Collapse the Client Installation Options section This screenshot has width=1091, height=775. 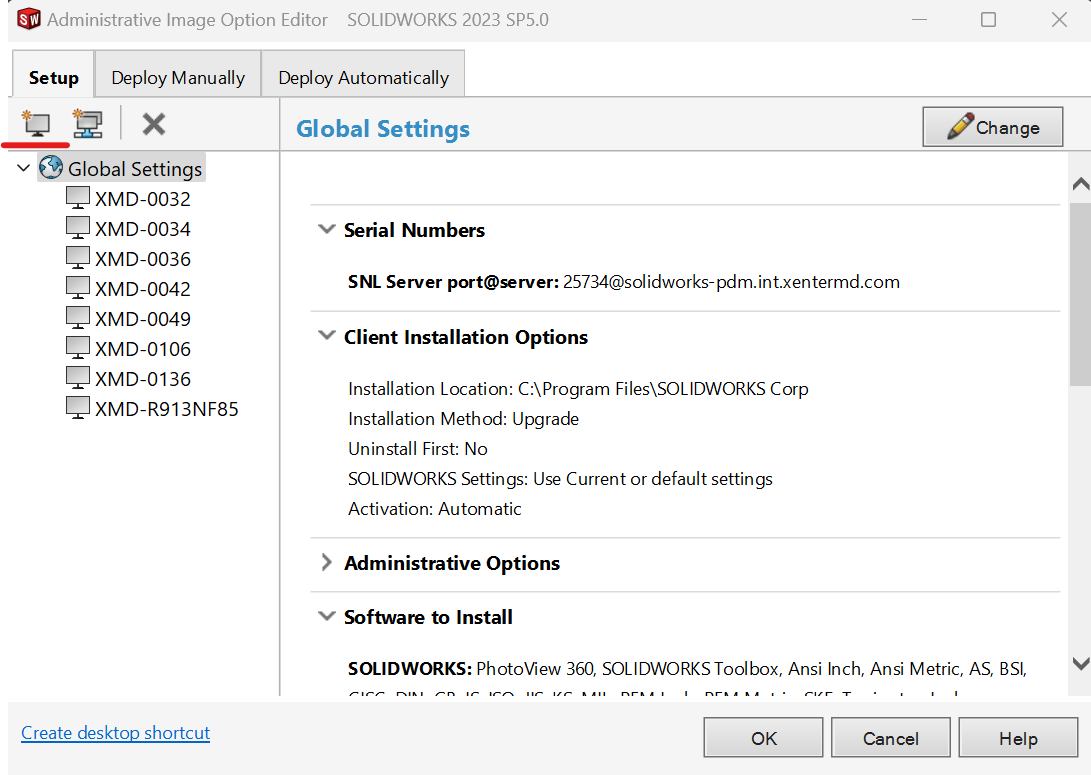point(326,337)
